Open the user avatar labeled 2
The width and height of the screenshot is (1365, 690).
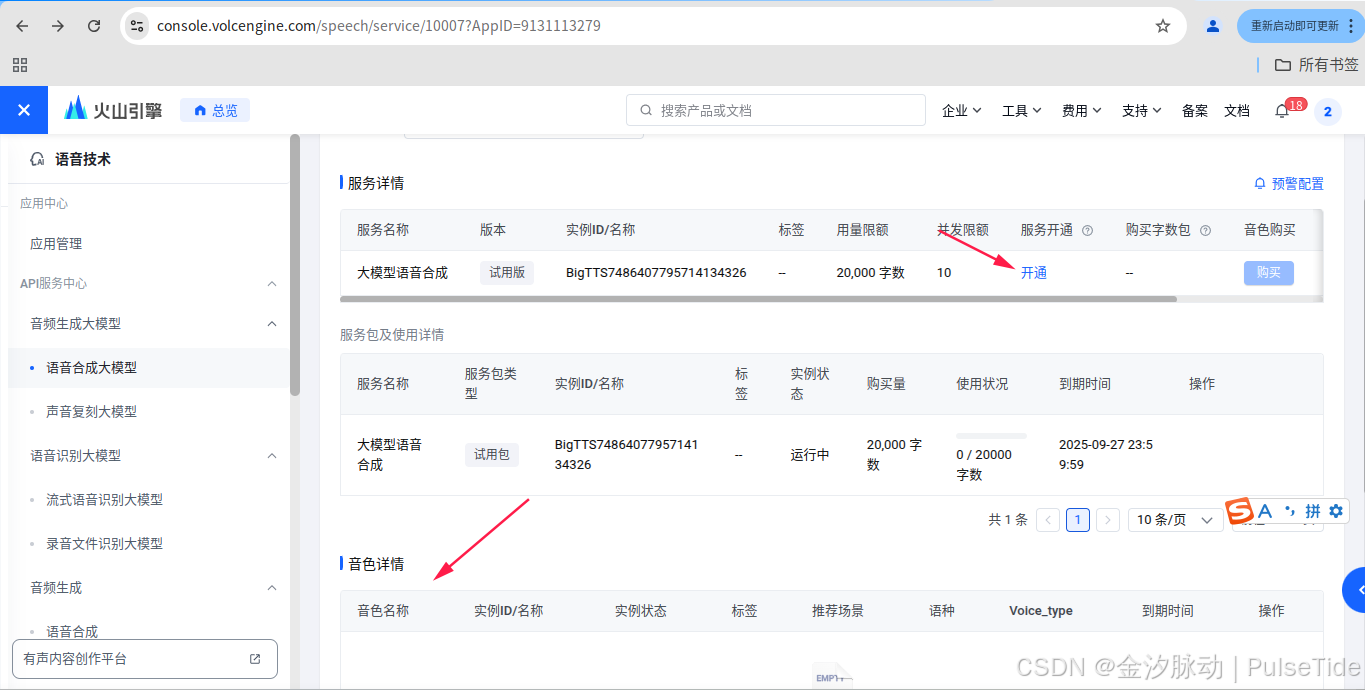coord(1328,111)
